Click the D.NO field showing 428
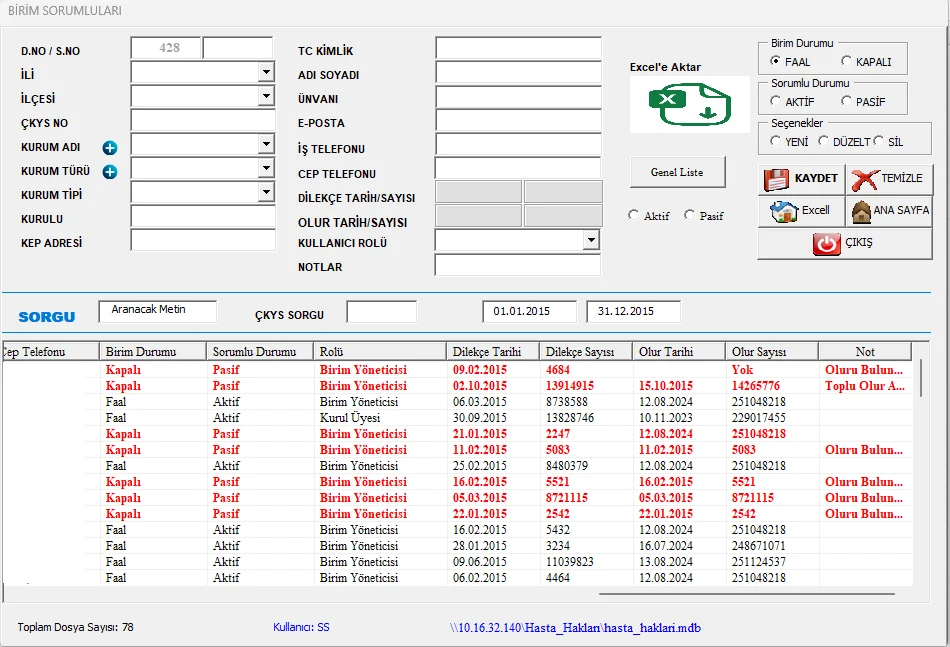This screenshot has height=647, width=950. (166, 48)
